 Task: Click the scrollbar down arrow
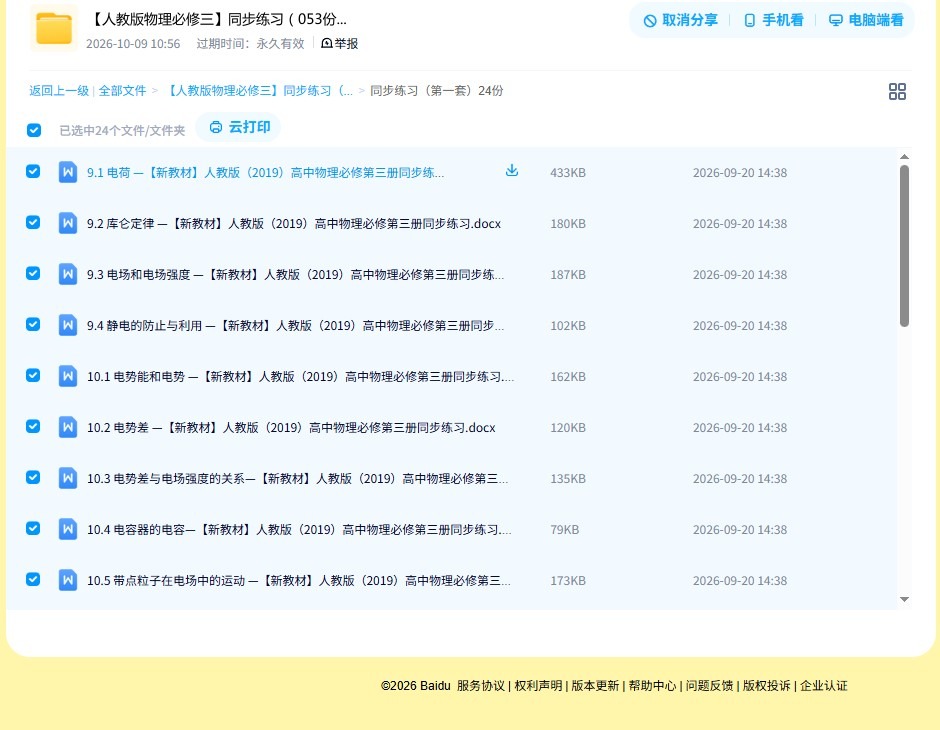click(904, 599)
